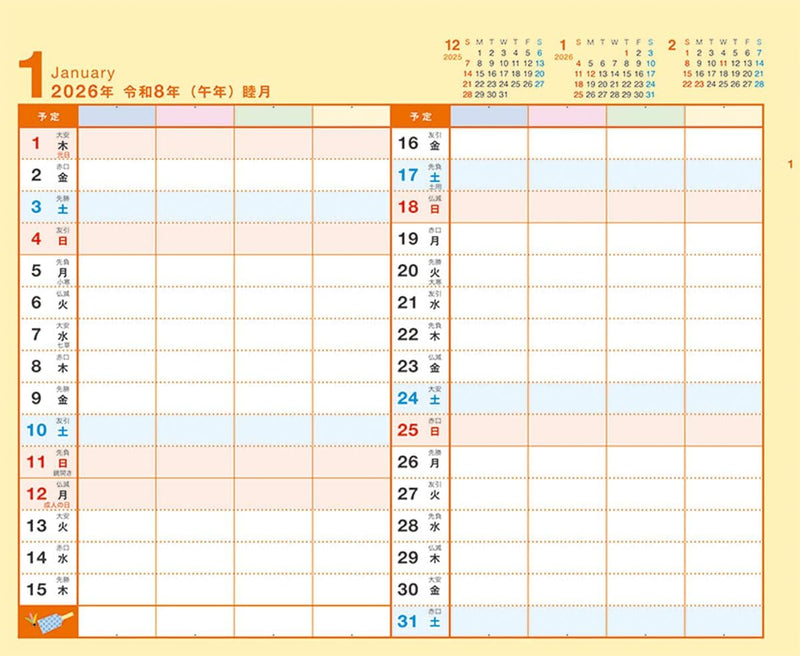Select the day 26 月 date label
Screen dimensions: 800x656
point(420,462)
